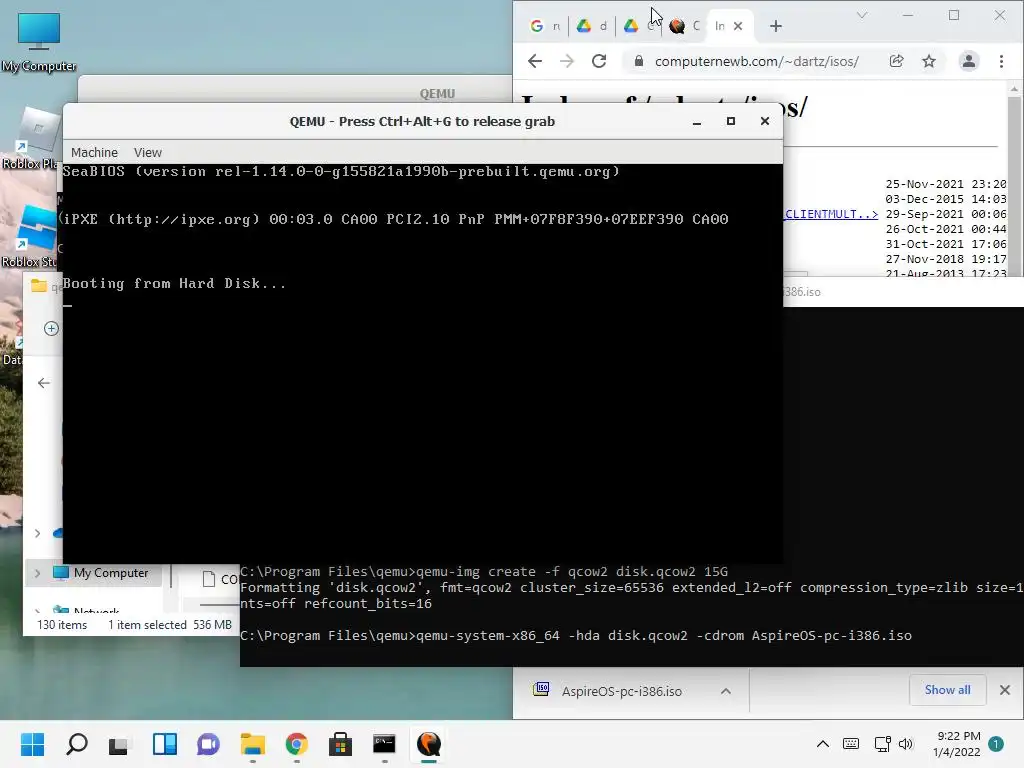Expand the OneDrive tree node in Explorer
Viewport: 1024px width, 768px height.
pyautogui.click(x=37, y=533)
